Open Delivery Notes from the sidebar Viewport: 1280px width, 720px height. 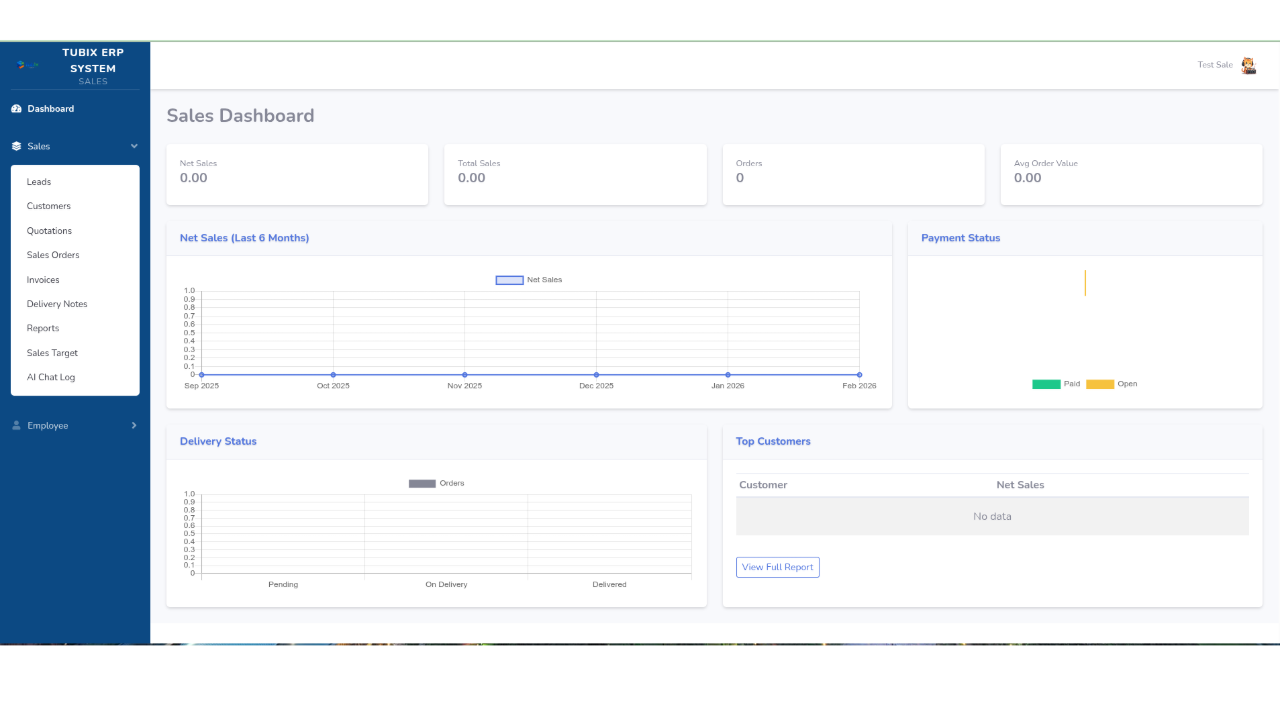tap(57, 304)
